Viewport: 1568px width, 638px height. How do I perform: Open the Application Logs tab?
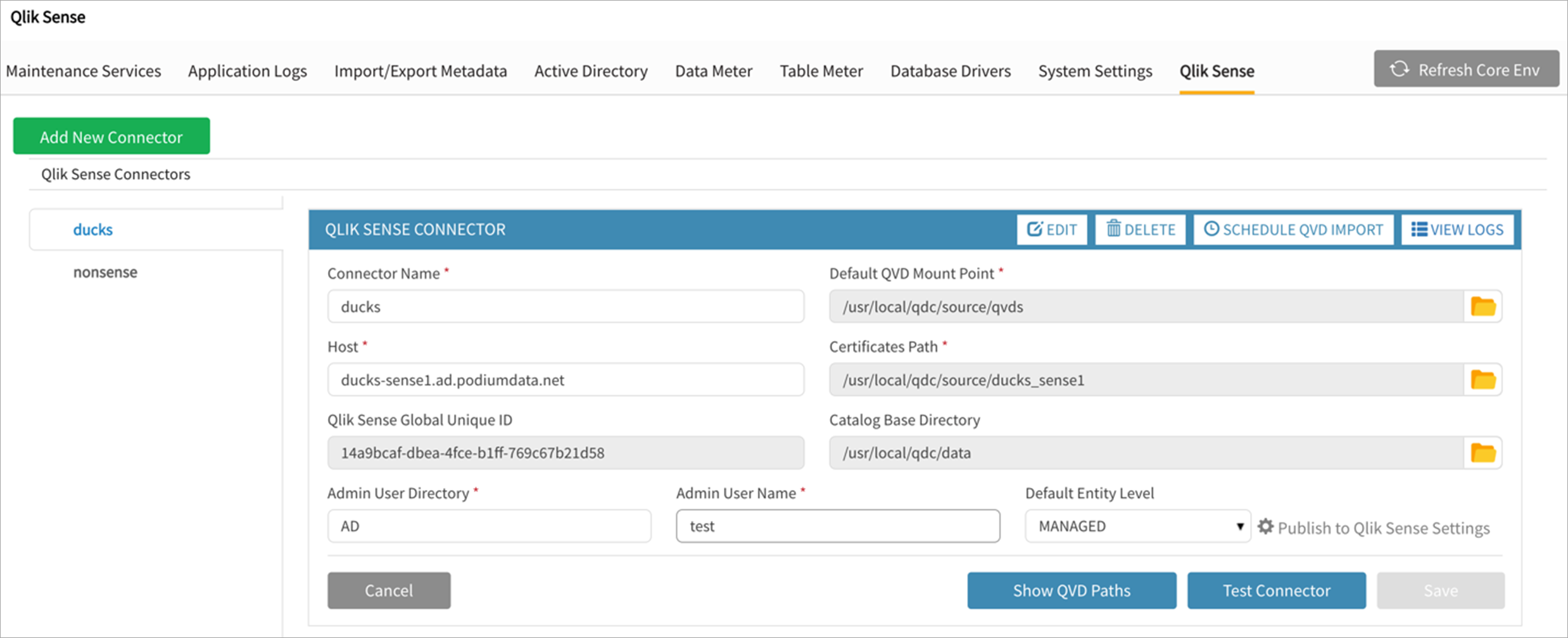click(248, 71)
